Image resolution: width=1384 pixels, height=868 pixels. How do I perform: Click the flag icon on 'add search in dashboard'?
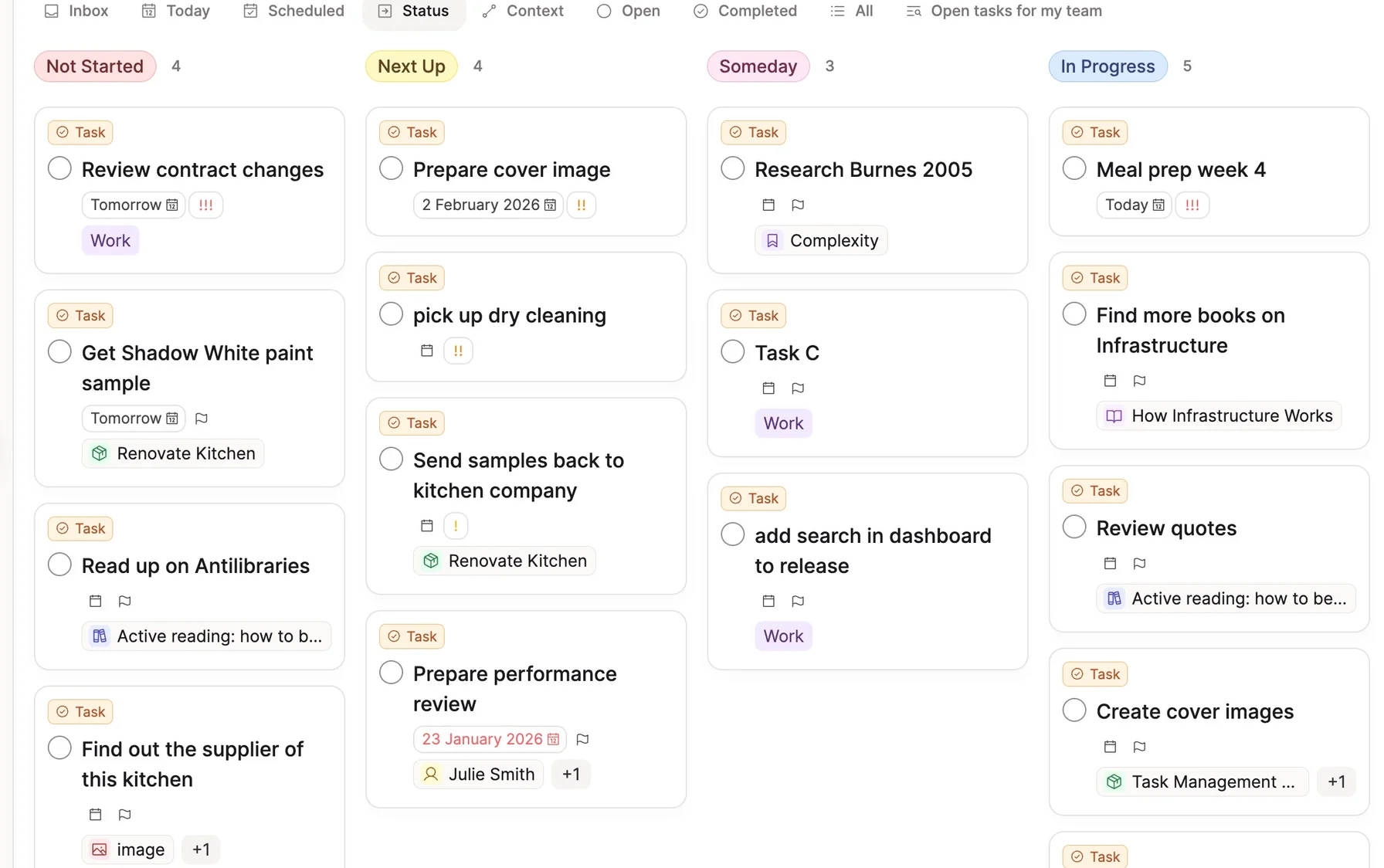tap(798, 601)
